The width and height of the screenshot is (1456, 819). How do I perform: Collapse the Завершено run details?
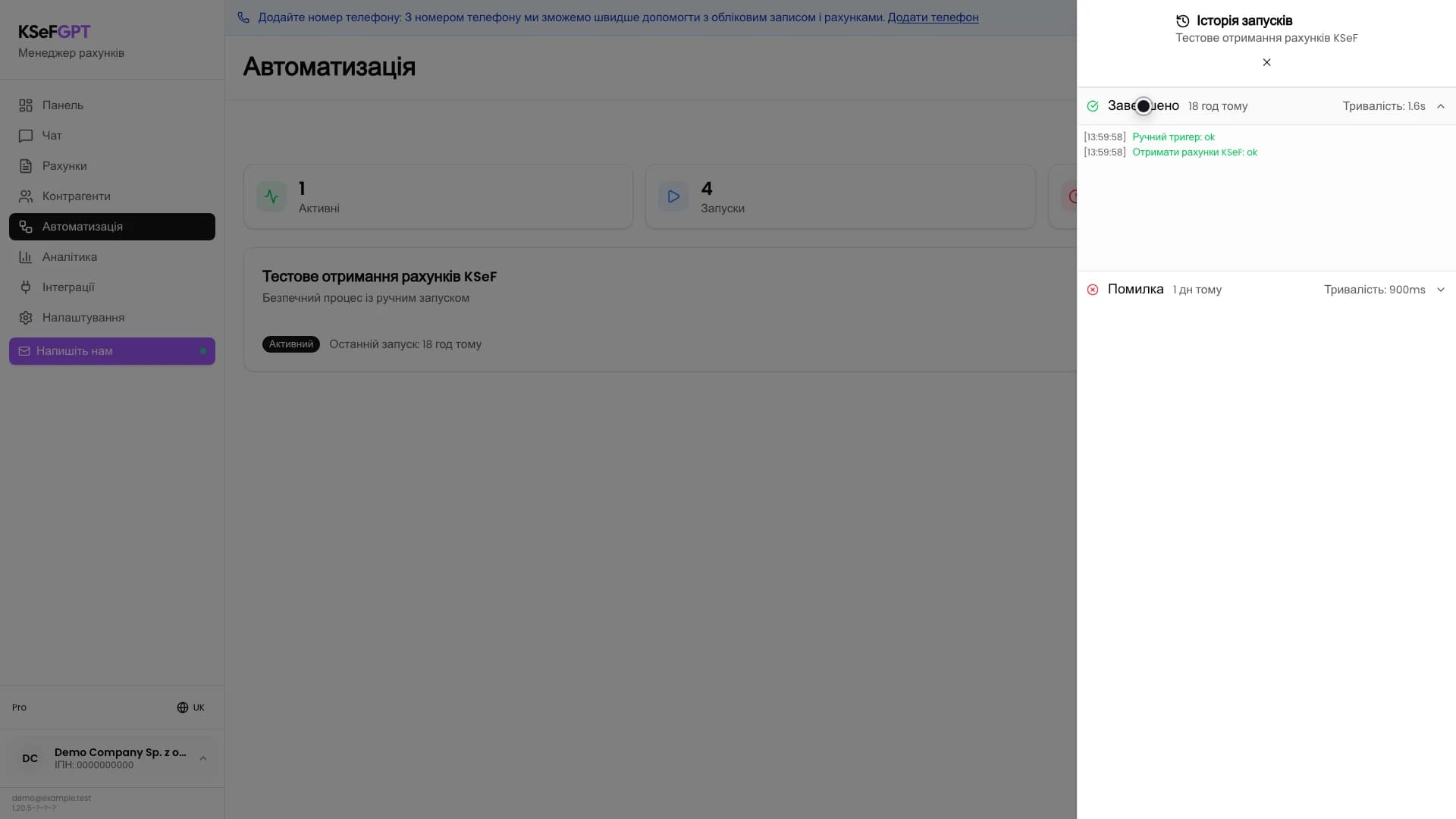[x=1441, y=106]
